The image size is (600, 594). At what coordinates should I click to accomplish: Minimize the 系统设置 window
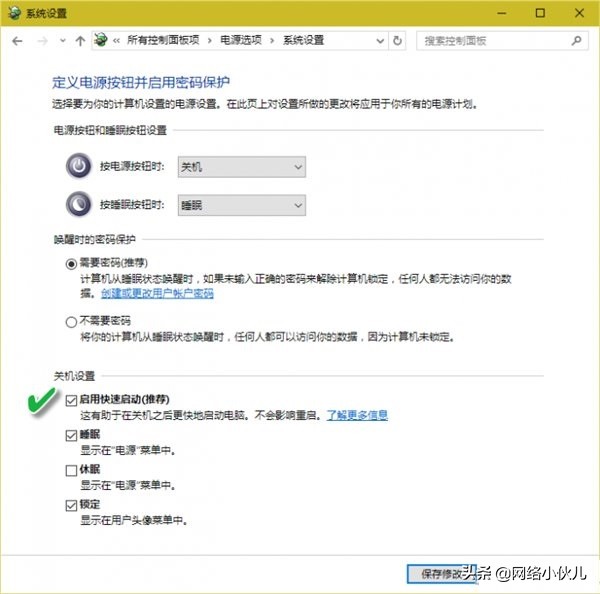click(502, 13)
